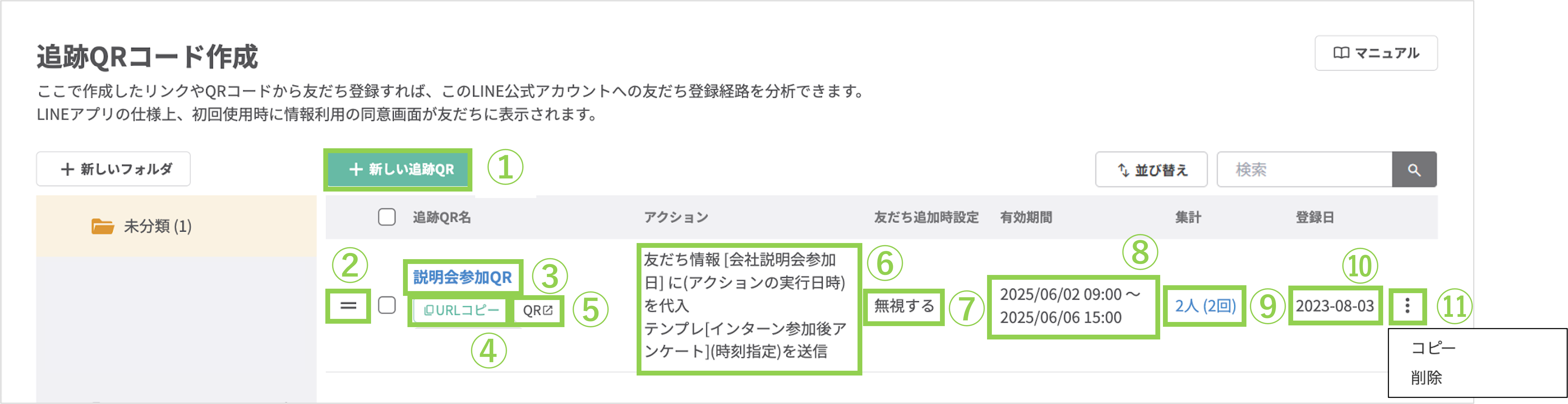Open the 未分類 folder
1568x404 pixels.
tap(156, 226)
